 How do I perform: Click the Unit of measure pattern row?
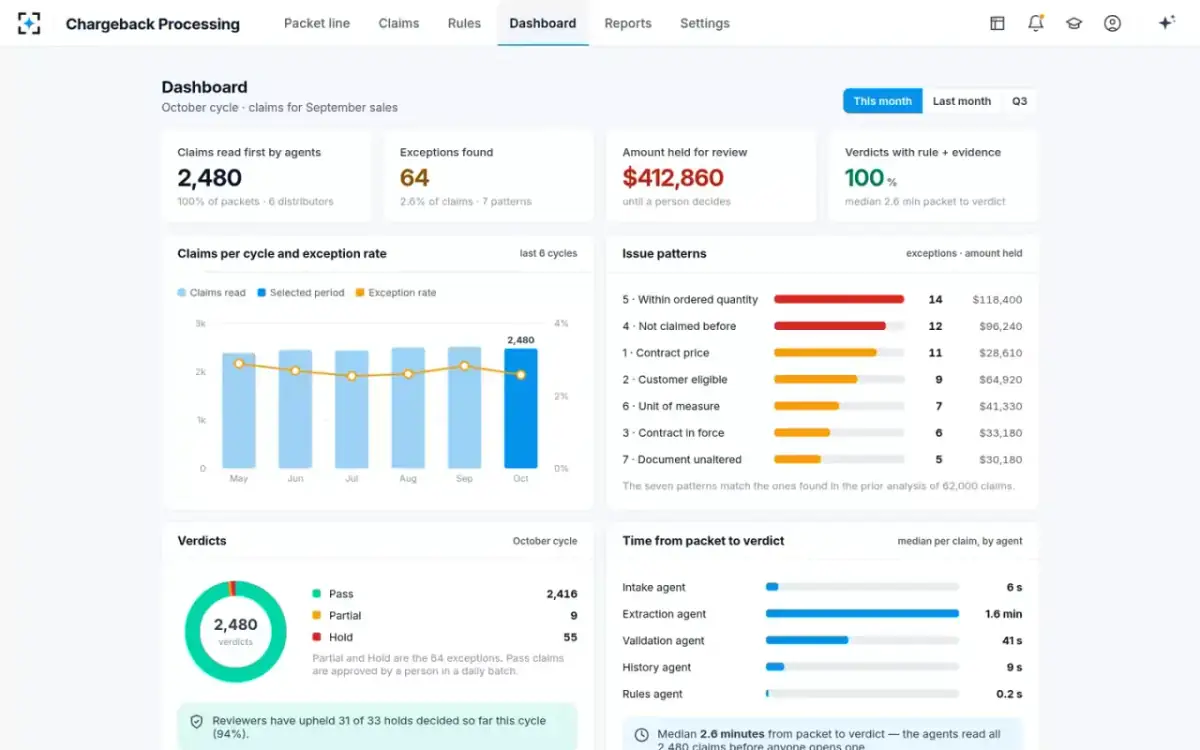point(822,406)
